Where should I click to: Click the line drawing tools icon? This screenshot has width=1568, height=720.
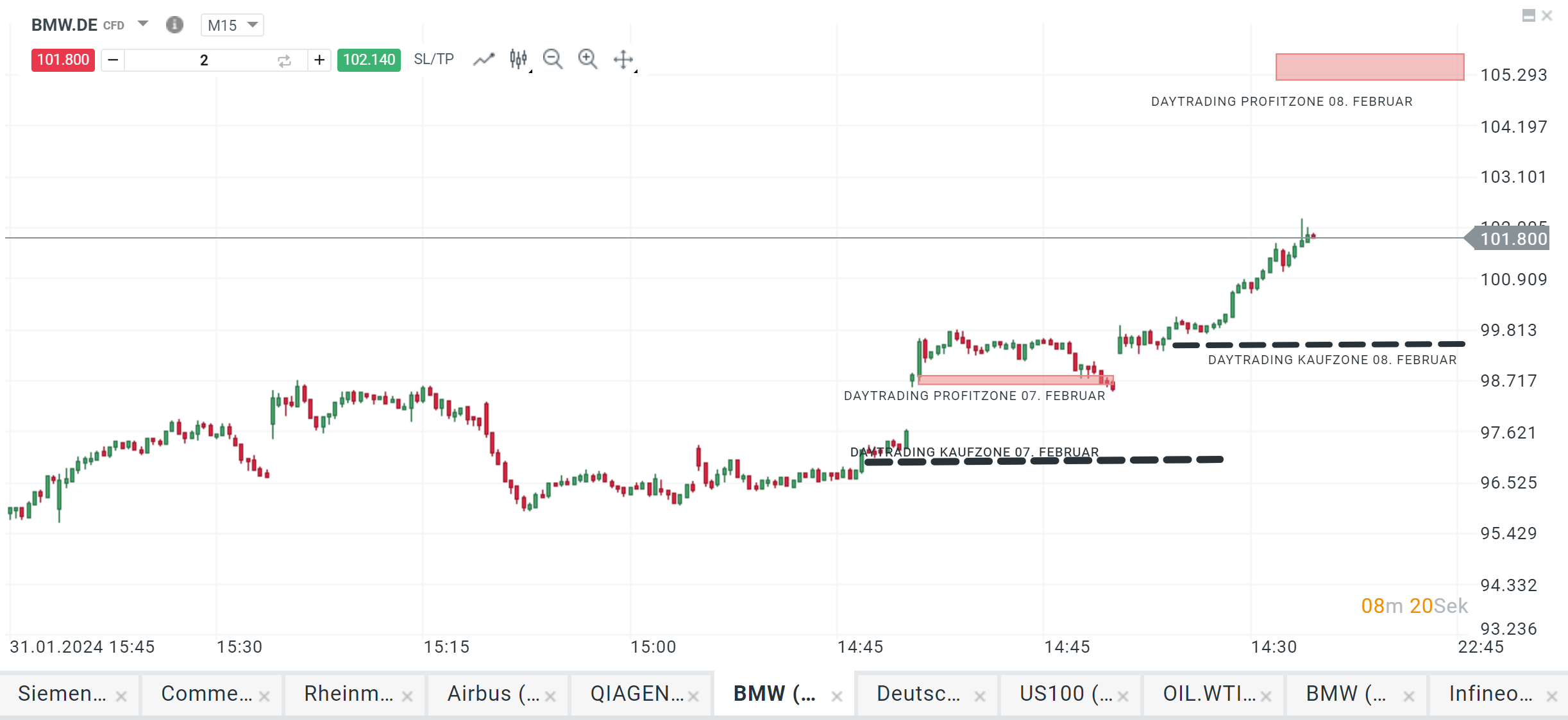[484, 60]
